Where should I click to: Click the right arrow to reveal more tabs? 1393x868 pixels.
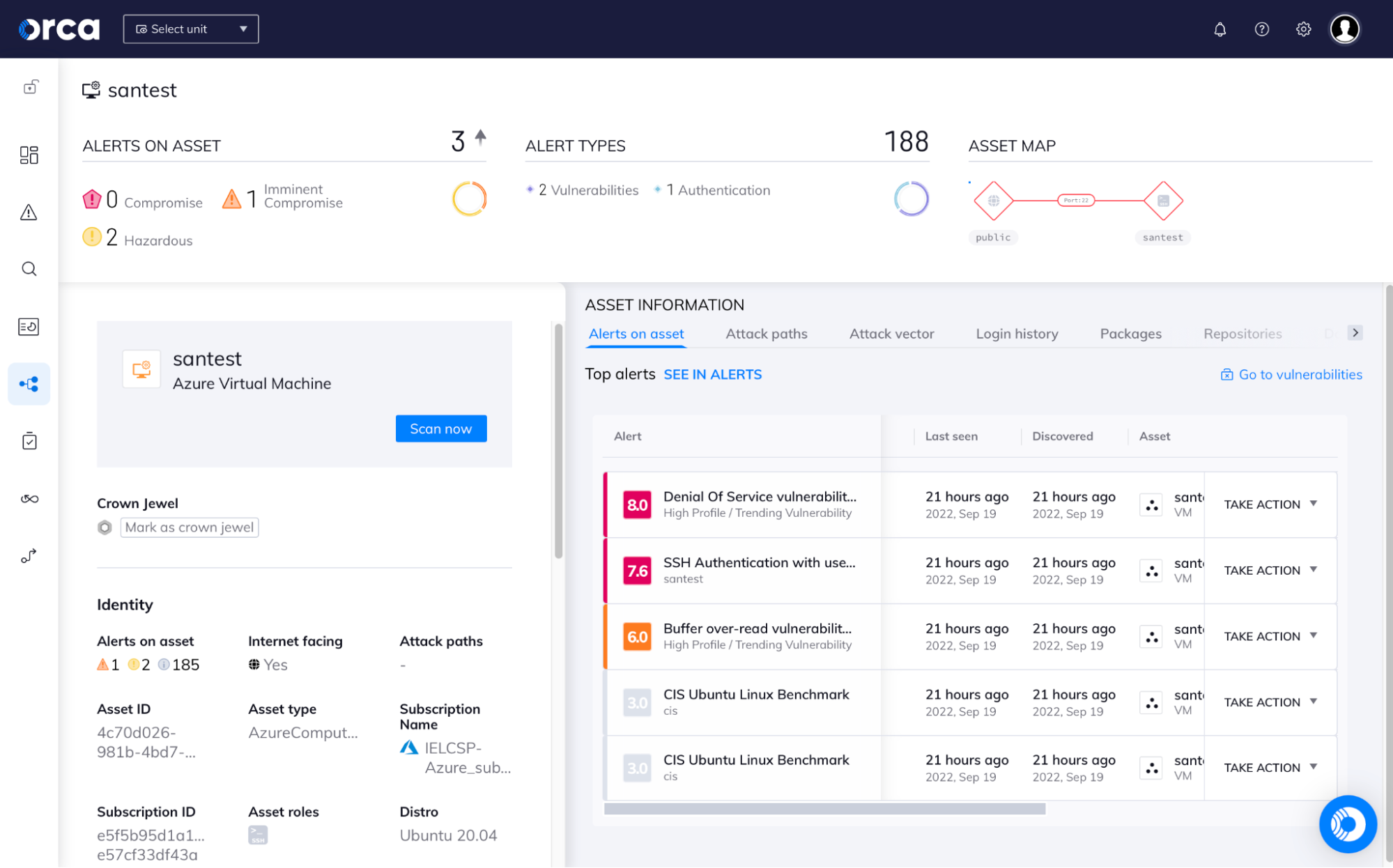click(1356, 333)
